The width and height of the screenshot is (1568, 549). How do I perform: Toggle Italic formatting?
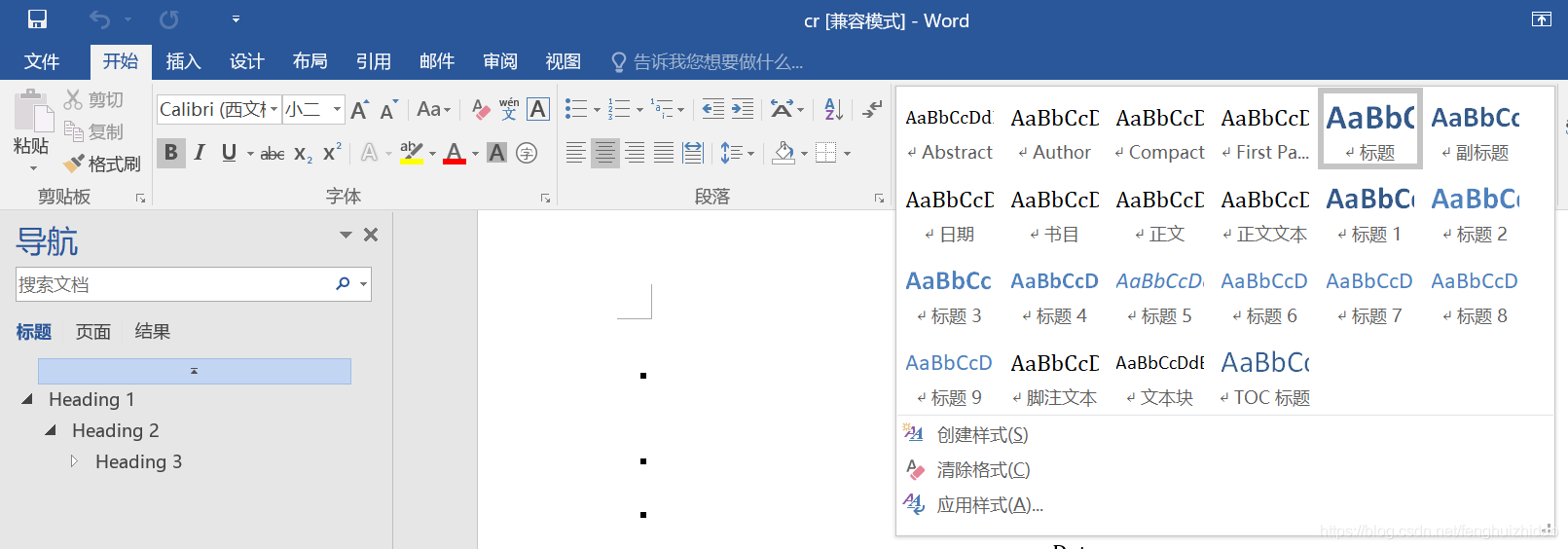tap(200, 153)
